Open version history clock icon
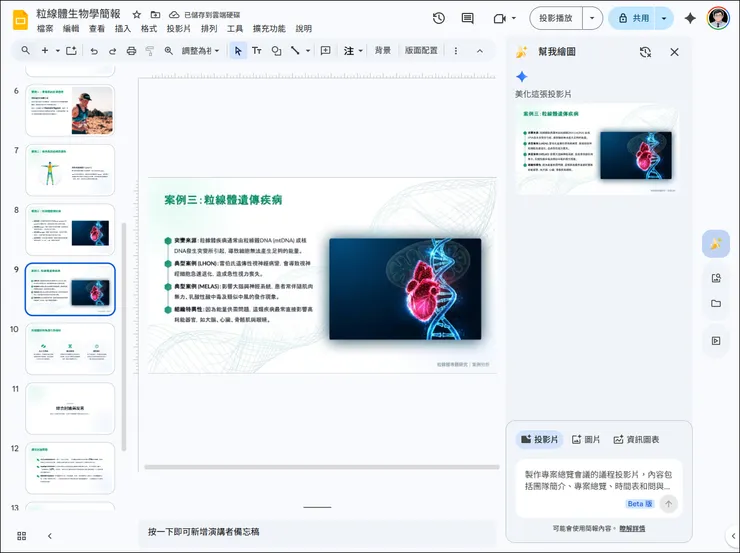The height and width of the screenshot is (553, 740). (x=439, y=18)
